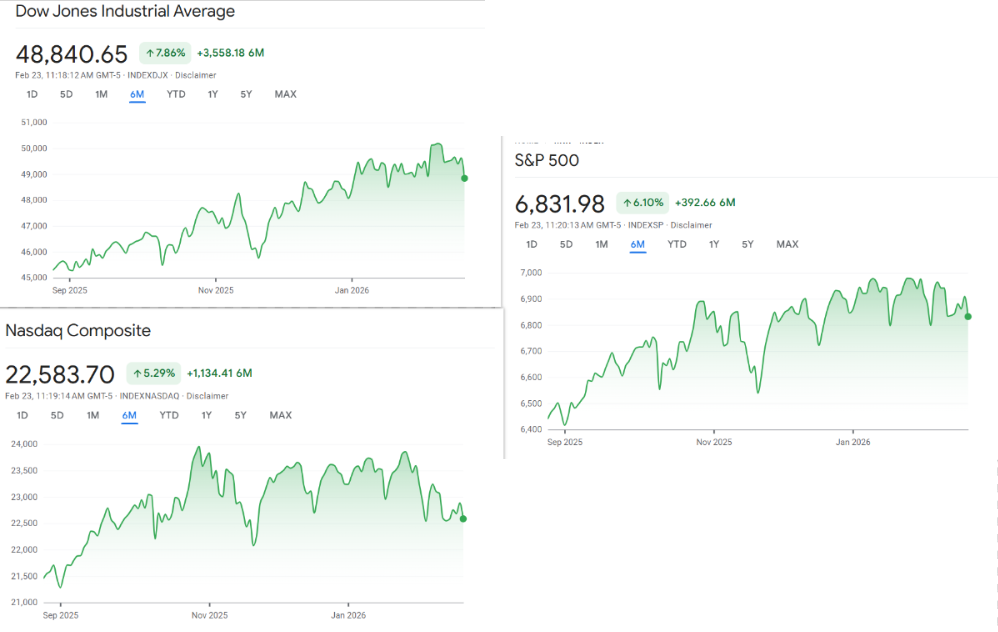Click the up-arrow 5.29% badge for Nasdaq
Image resolution: width=998 pixels, height=632 pixels.
154,374
